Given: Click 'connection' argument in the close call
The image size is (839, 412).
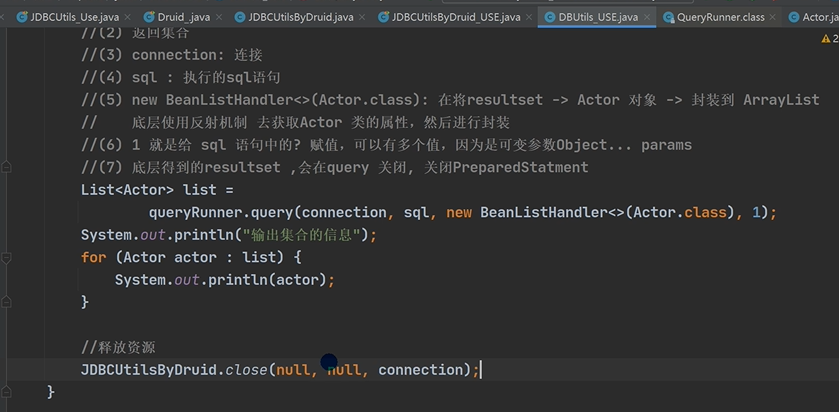Looking at the screenshot, I should 421,370.
